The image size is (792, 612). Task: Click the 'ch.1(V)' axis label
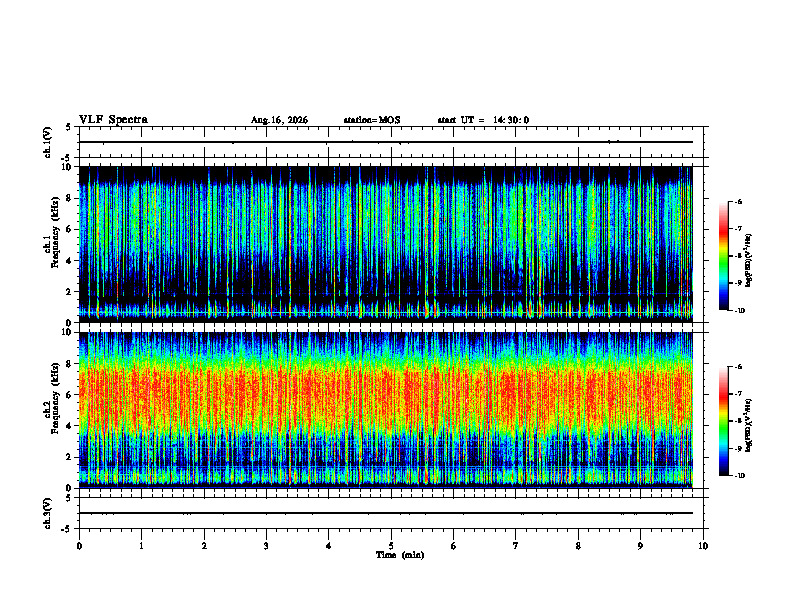(48, 142)
